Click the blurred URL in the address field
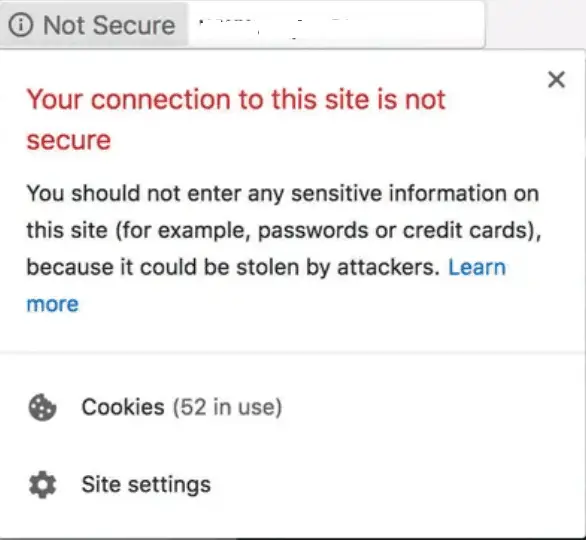This screenshot has width=586, height=540. (x=275, y=27)
